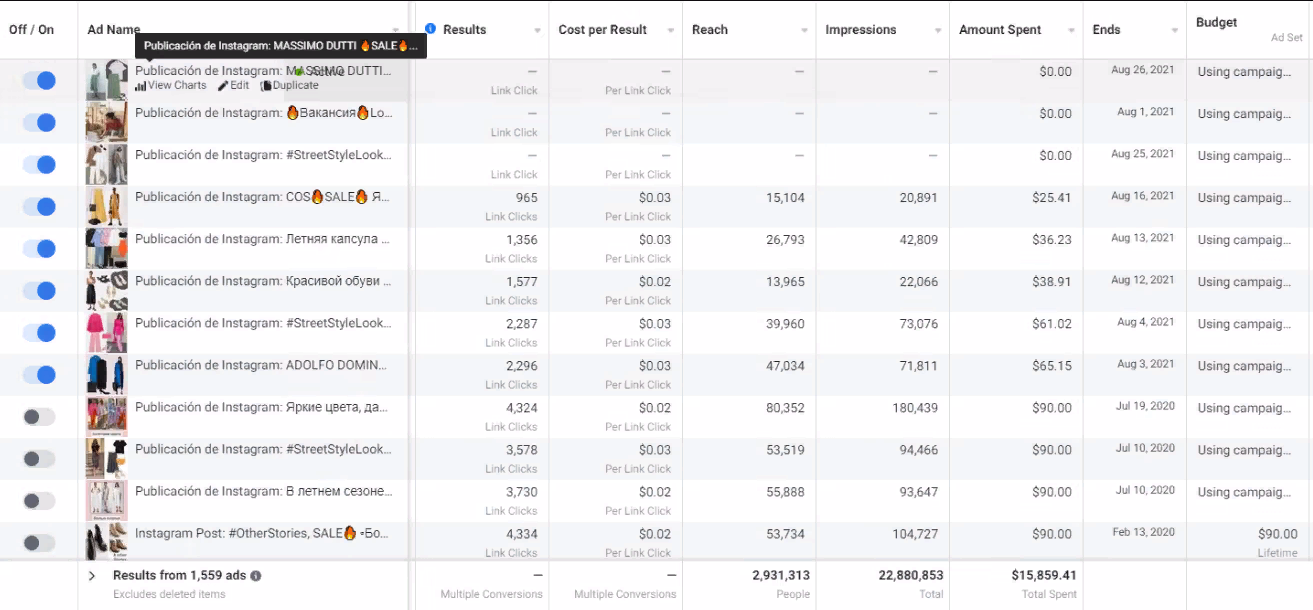Sort by the Impressions column header

(861, 30)
